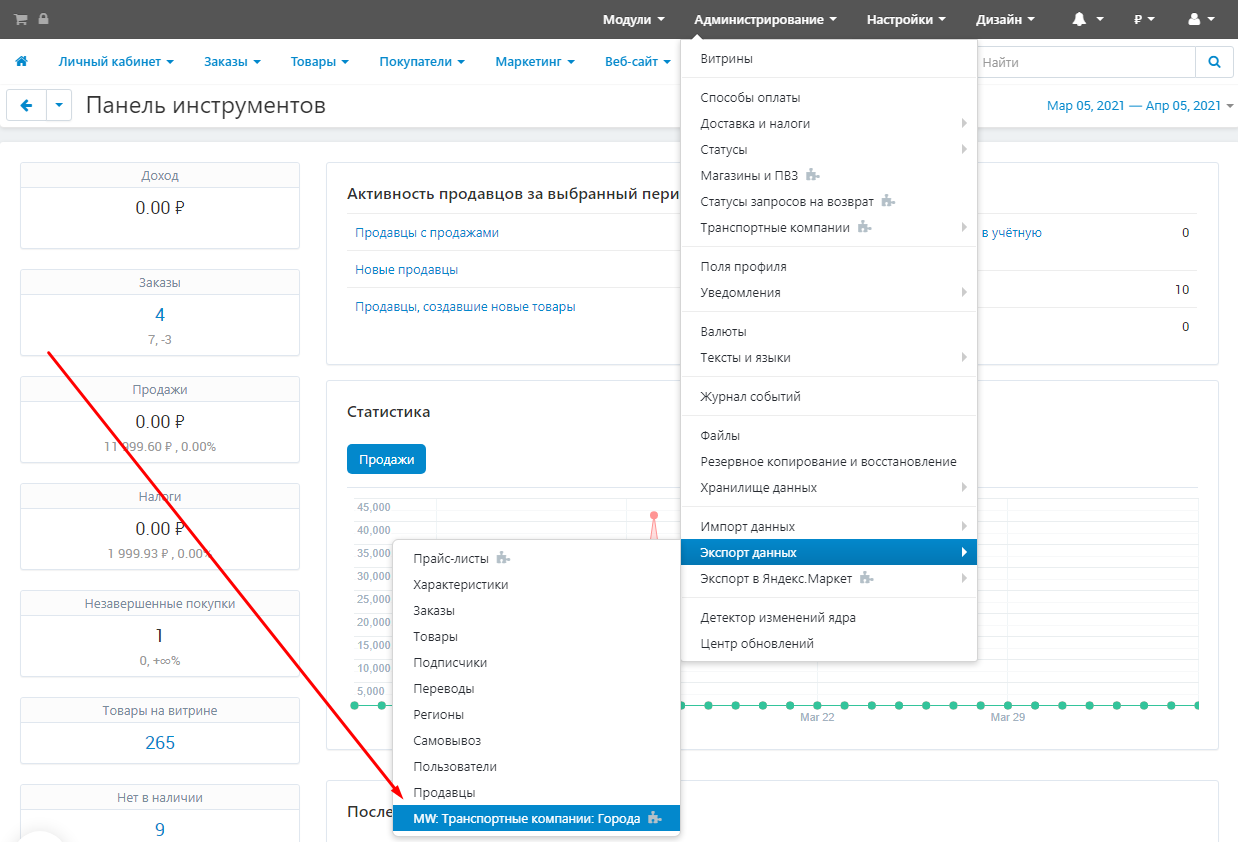Viewport: 1238px width, 842px height.
Task: Open the notifications bell menu
Action: [x=1087, y=19]
